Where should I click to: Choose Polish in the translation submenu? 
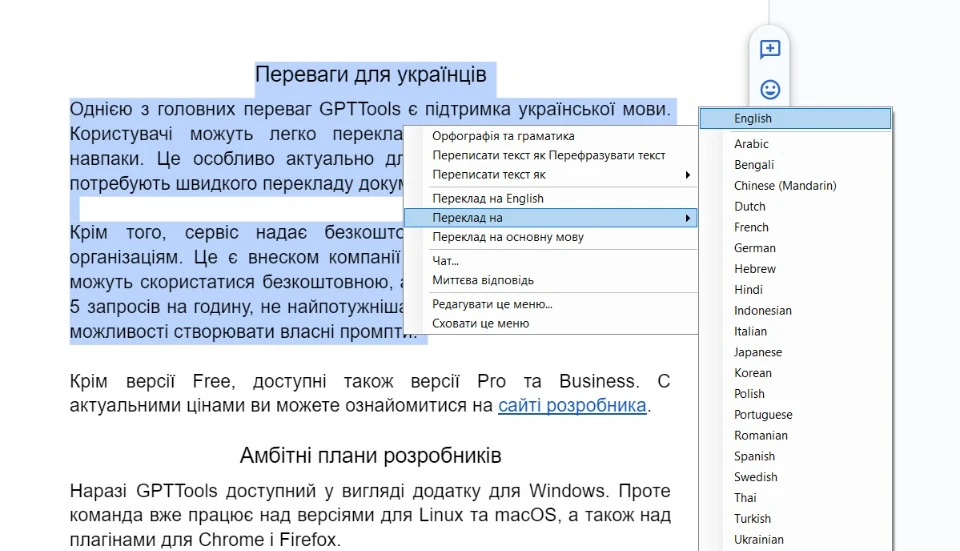[749, 394]
